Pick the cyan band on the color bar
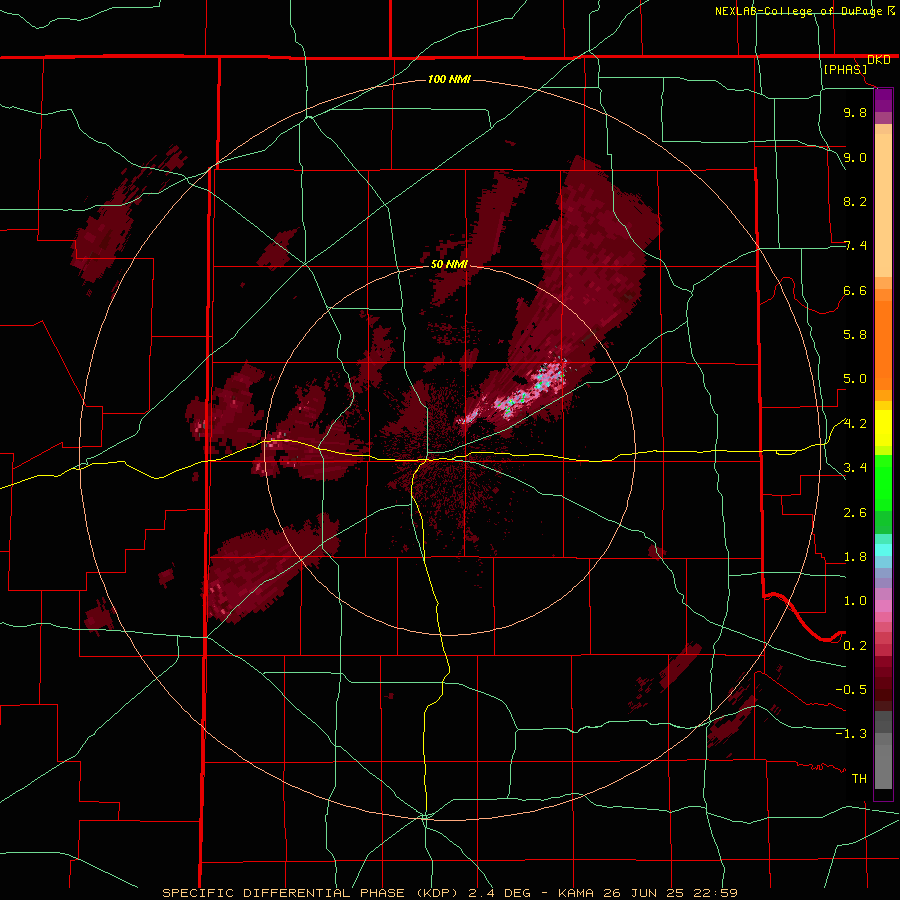 pos(883,550)
